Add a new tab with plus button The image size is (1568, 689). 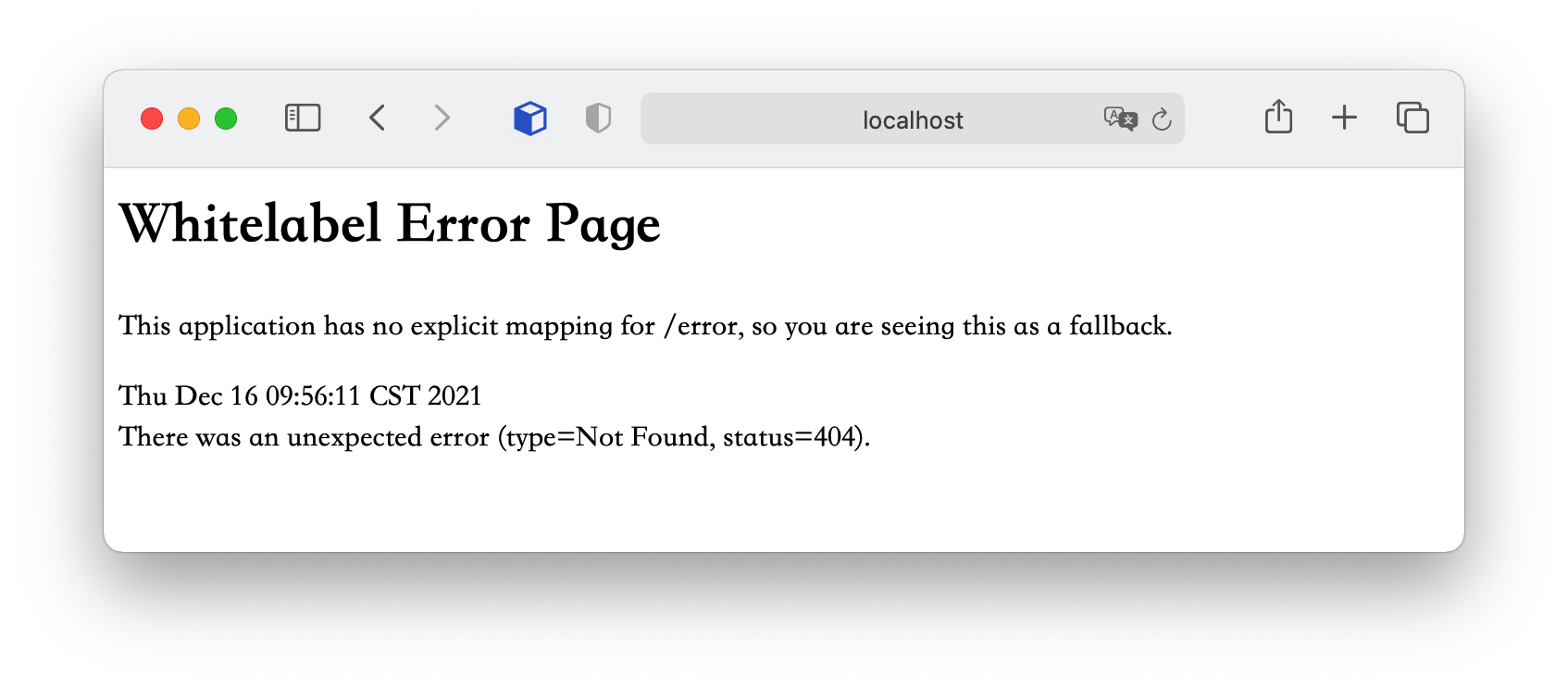[1344, 118]
